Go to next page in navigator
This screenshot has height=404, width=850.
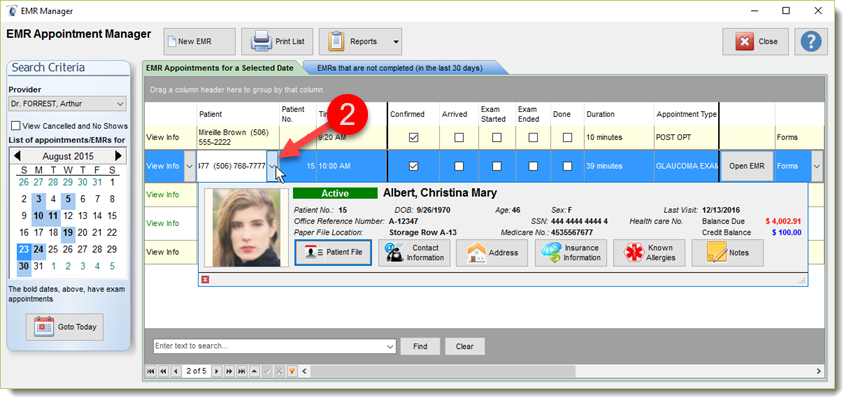point(229,371)
